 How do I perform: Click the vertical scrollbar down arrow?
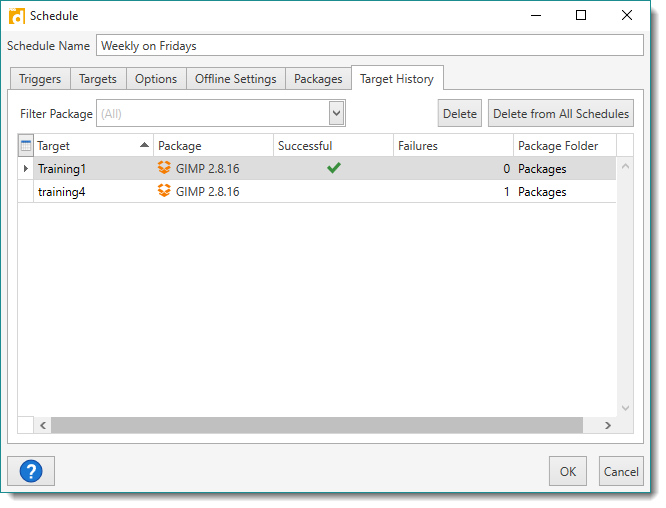point(626,409)
